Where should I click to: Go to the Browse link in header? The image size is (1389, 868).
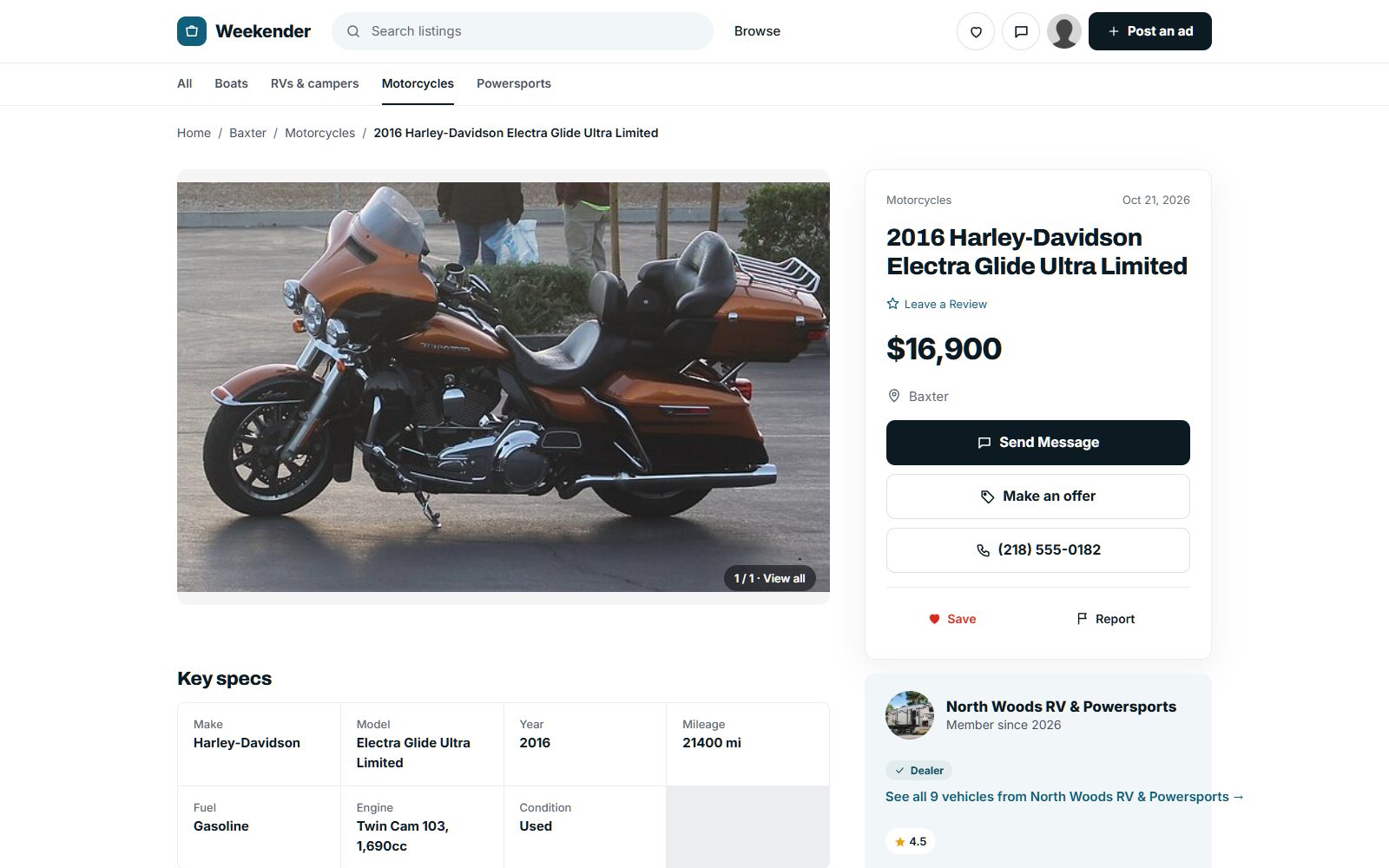(757, 31)
